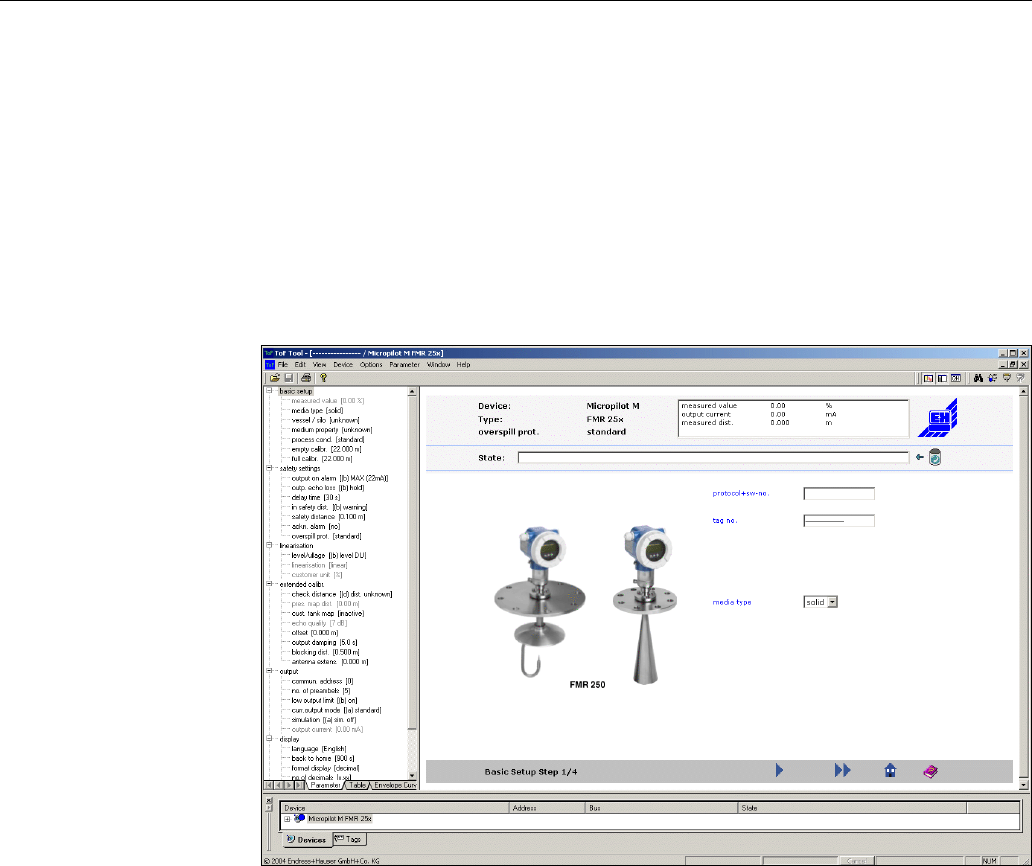This screenshot has width=1032, height=866.
Task: Open the media type dropdown
Action: coord(833,602)
